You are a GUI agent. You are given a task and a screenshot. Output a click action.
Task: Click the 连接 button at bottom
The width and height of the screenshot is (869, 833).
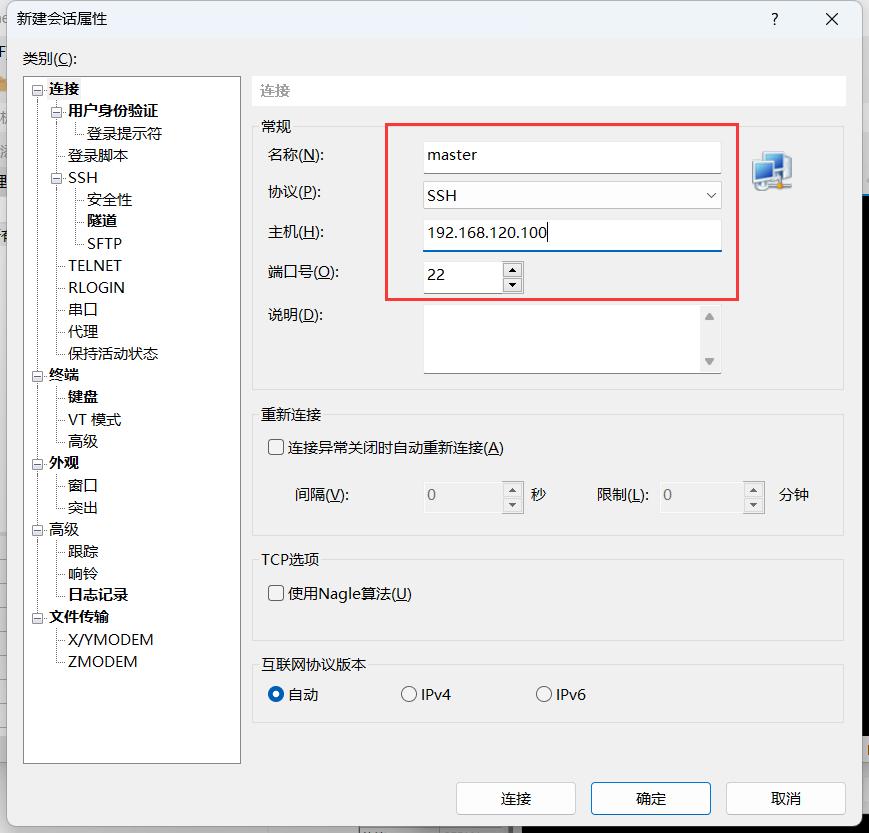point(515,799)
